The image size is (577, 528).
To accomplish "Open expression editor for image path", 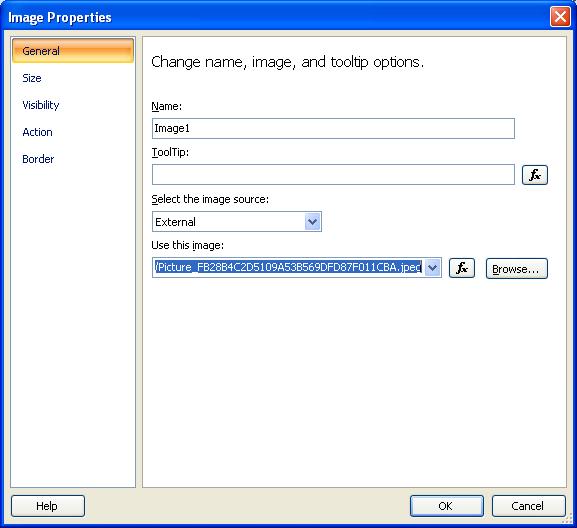I will (x=462, y=268).
